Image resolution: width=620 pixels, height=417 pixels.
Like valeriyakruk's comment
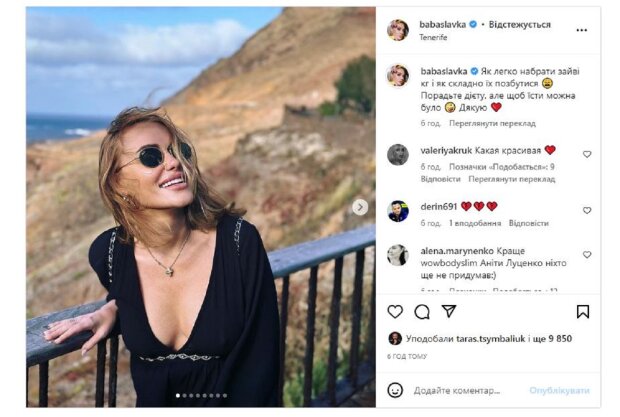[x=587, y=154]
